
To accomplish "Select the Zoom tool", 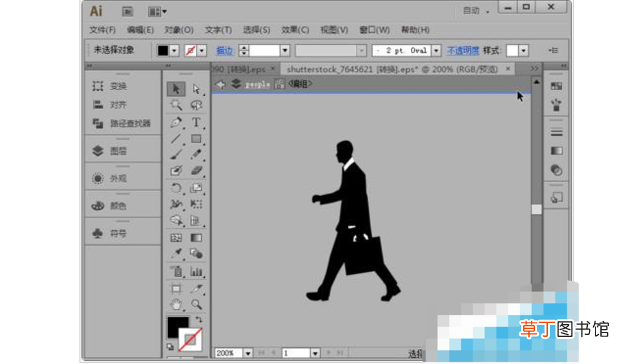I will click(x=196, y=304).
